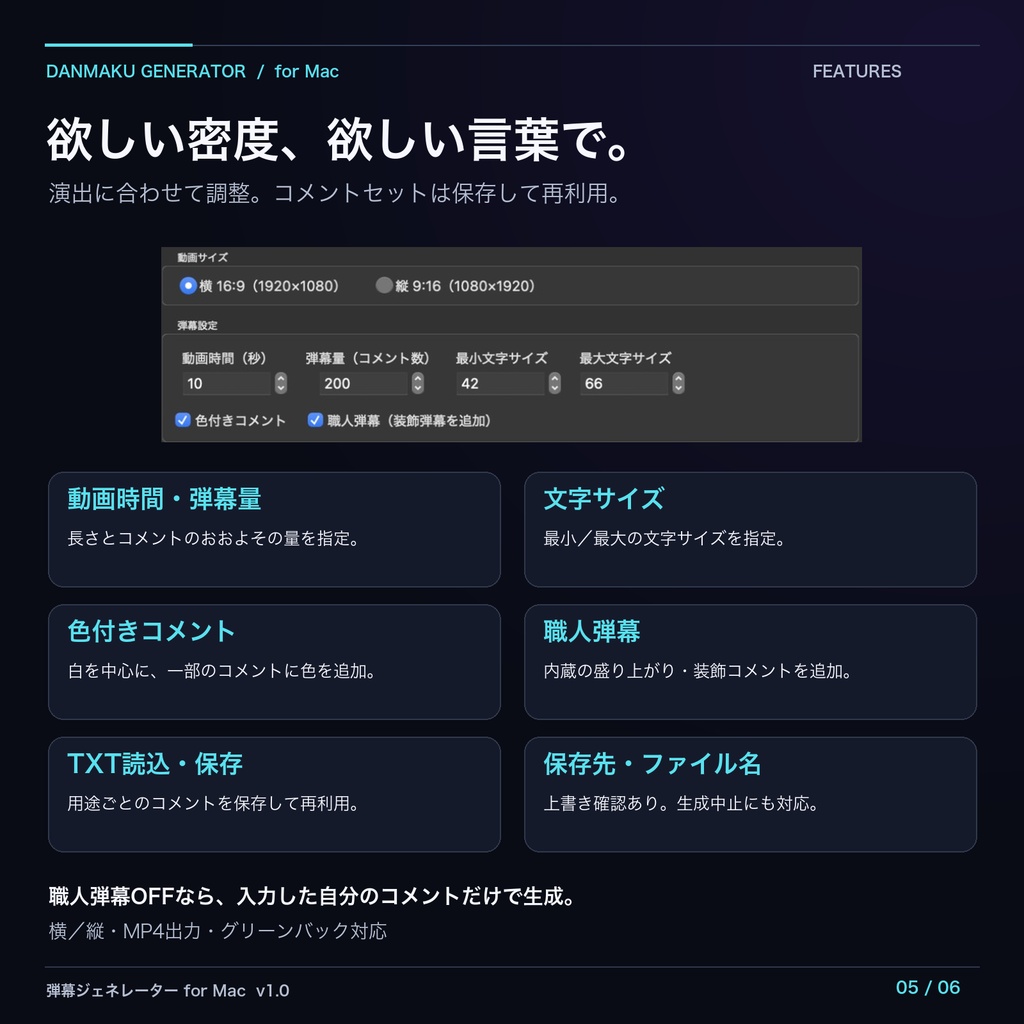This screenshot has height=1024, width=1024.
Task: Click the line 職人弾幕OFFなら、入力した自分のコメントだけで生成。
Action: [x=313, y=896]
